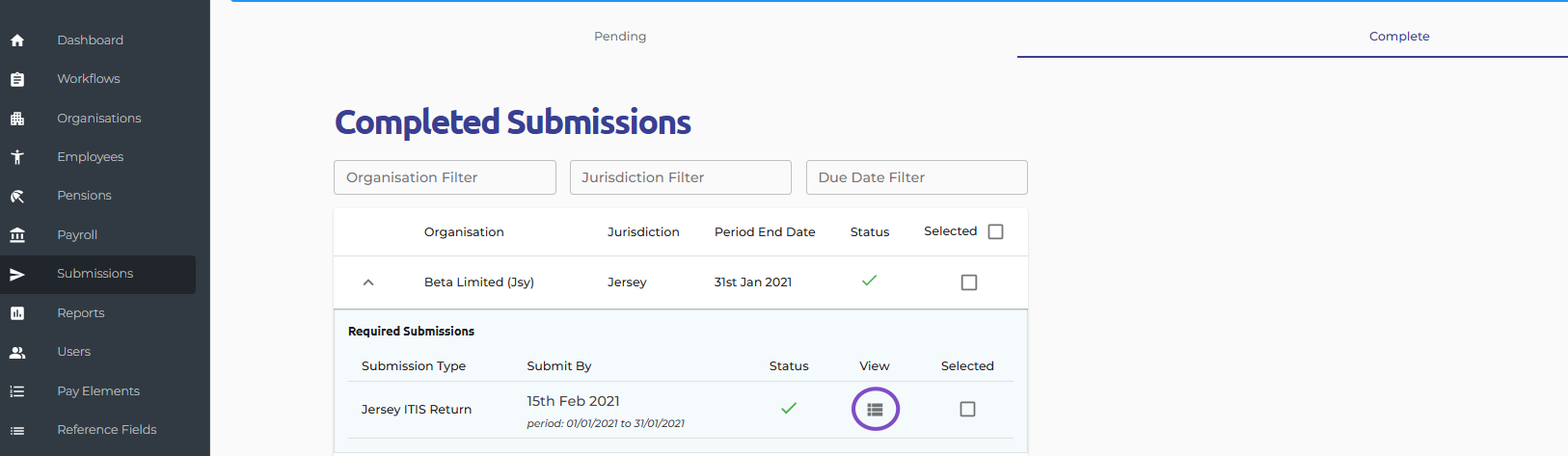Click the Required Submissions heading
1568x456 pixels.
tap(411, 332)
